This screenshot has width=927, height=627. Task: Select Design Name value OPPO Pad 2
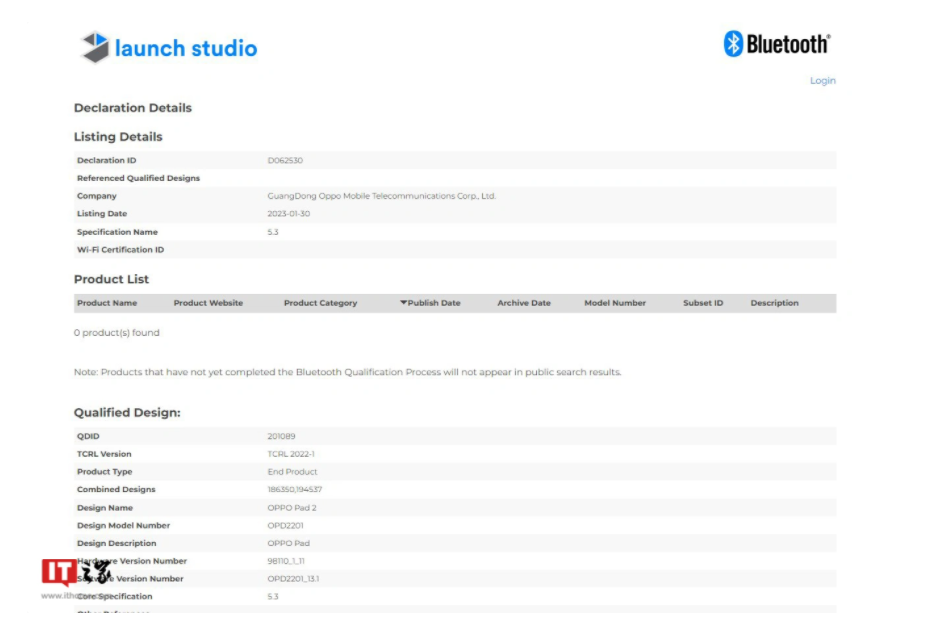pos(291,508)
